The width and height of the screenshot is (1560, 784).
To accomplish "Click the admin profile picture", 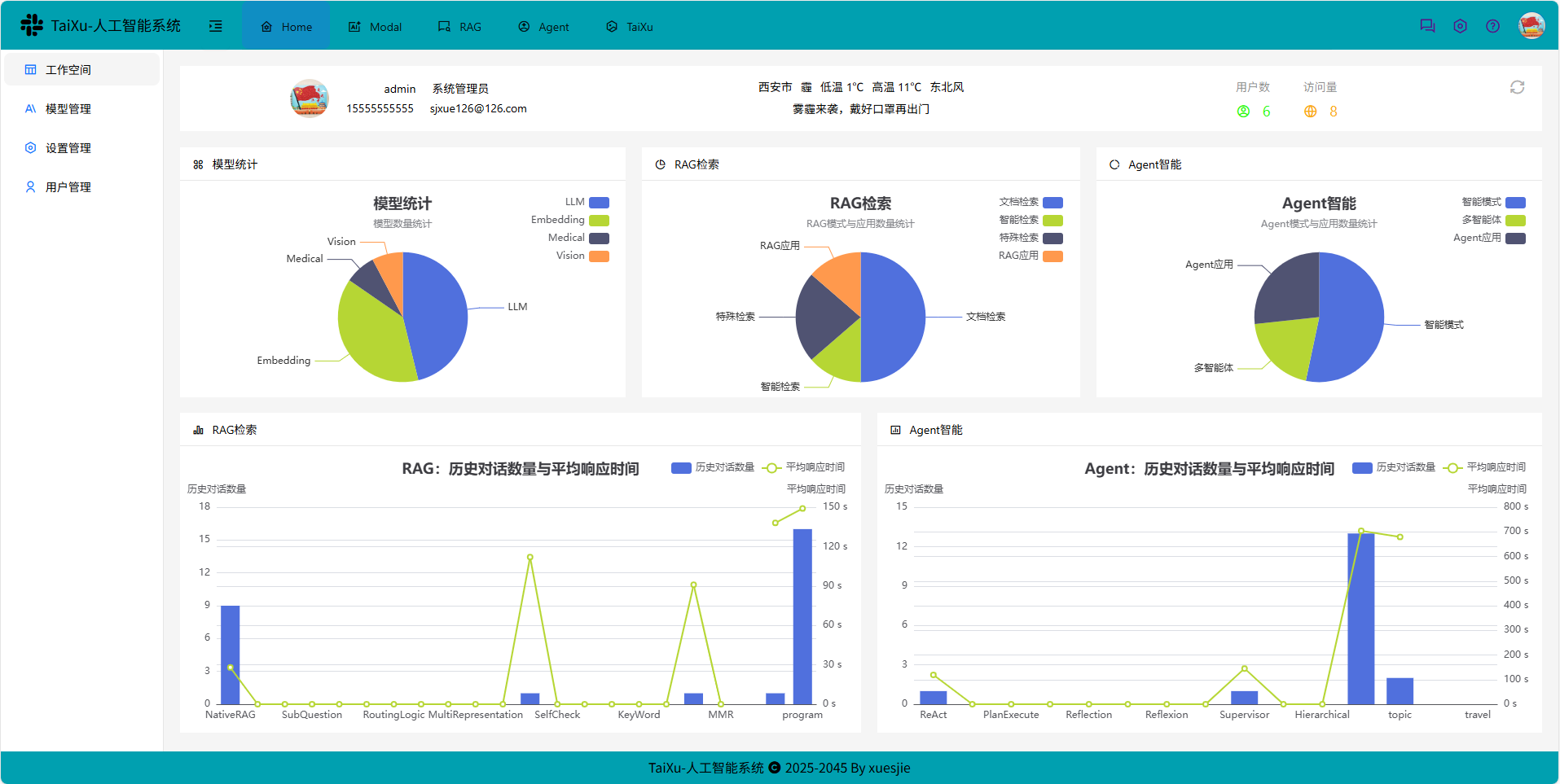I will tap(309, 99).
